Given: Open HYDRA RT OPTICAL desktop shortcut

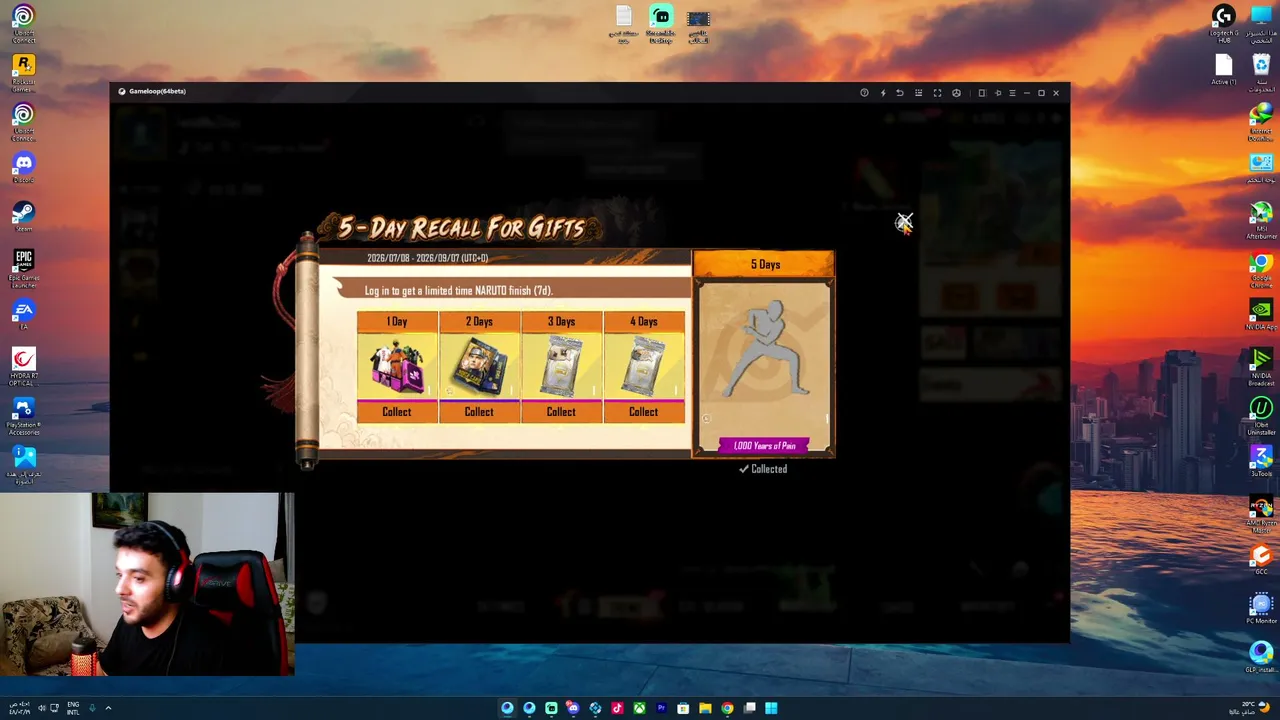Looking at the screenshot, I should pos(23,367).
